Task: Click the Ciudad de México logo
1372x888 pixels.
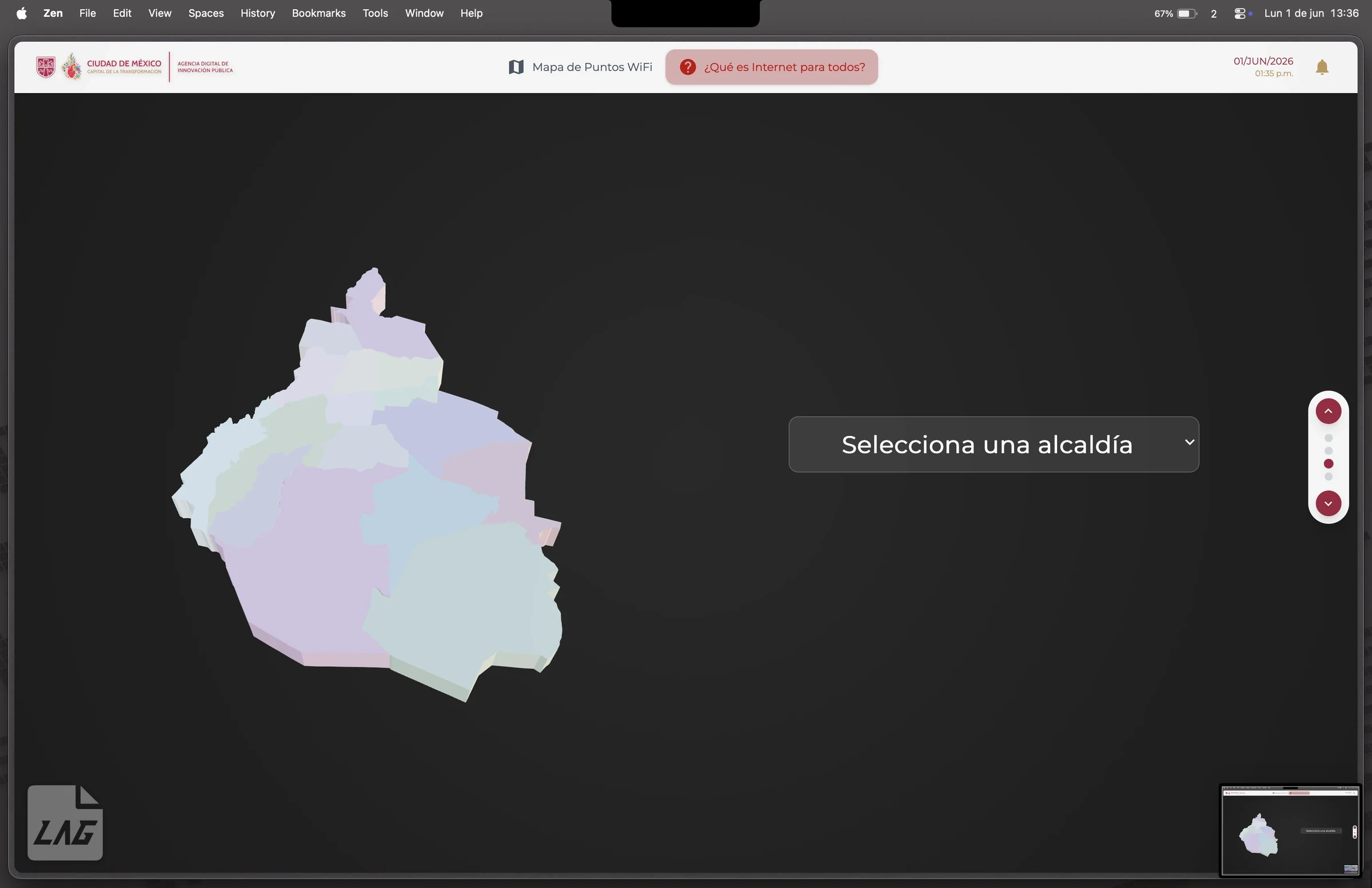Action: tap(98, 67)
